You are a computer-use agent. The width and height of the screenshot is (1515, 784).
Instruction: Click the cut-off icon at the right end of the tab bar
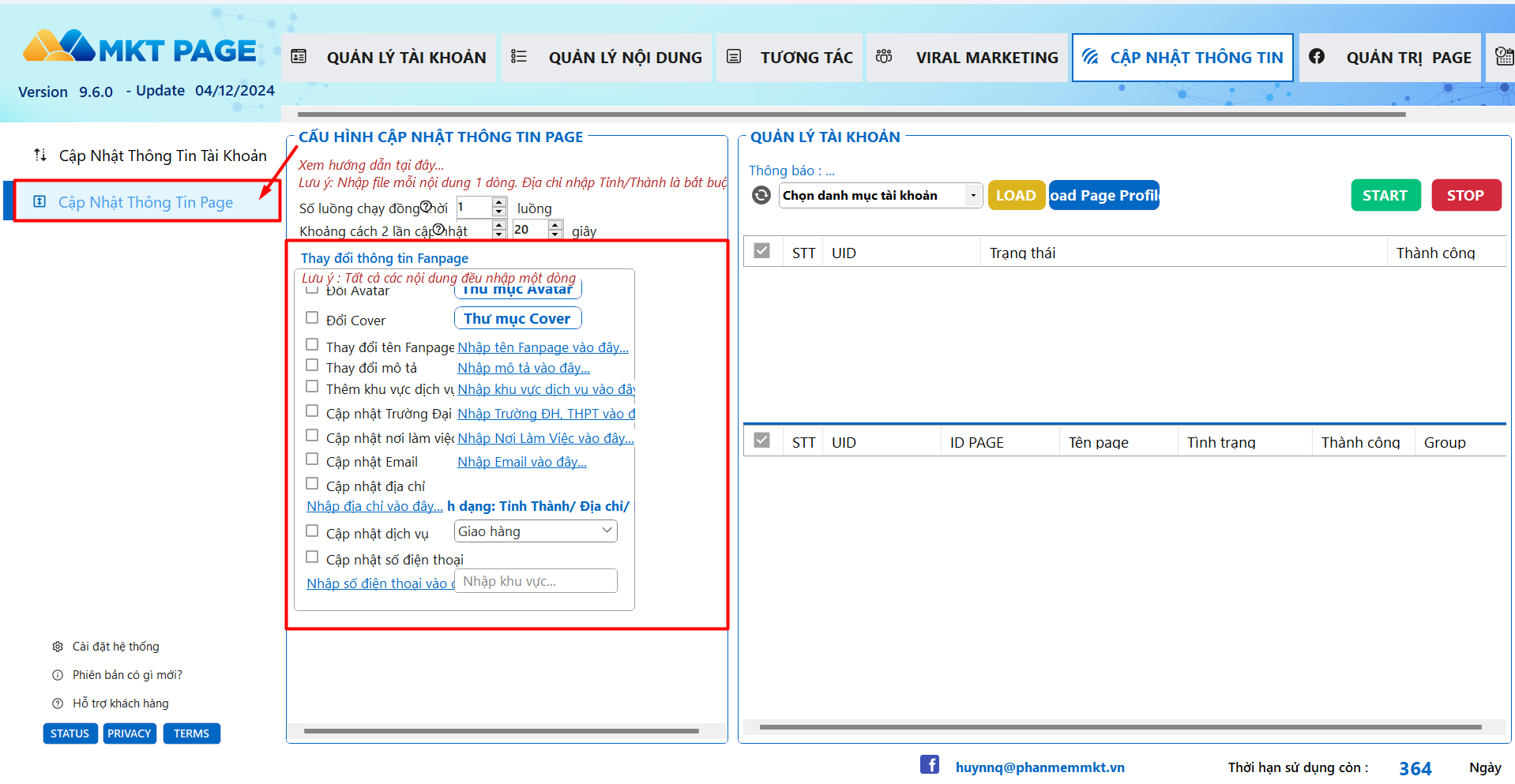pos(1504,56)
